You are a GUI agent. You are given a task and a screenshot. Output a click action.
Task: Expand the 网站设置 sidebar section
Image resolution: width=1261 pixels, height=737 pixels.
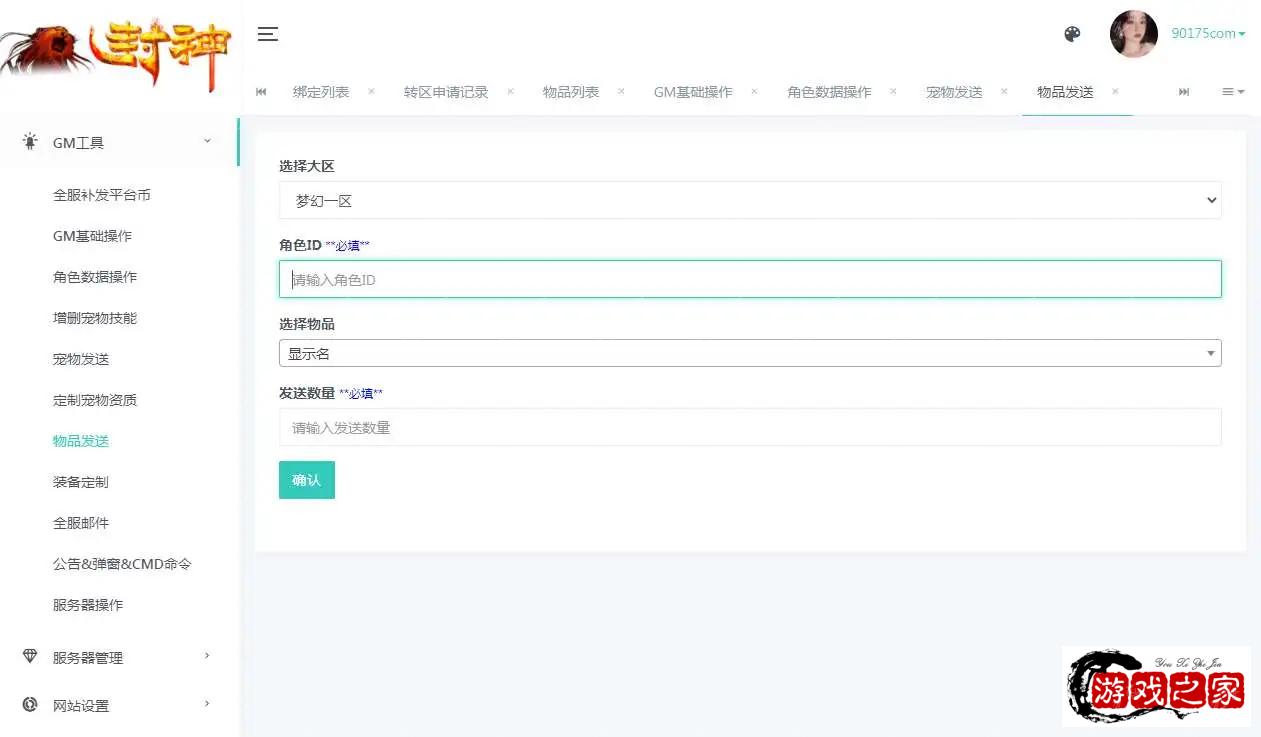click(x=118, y=705)
